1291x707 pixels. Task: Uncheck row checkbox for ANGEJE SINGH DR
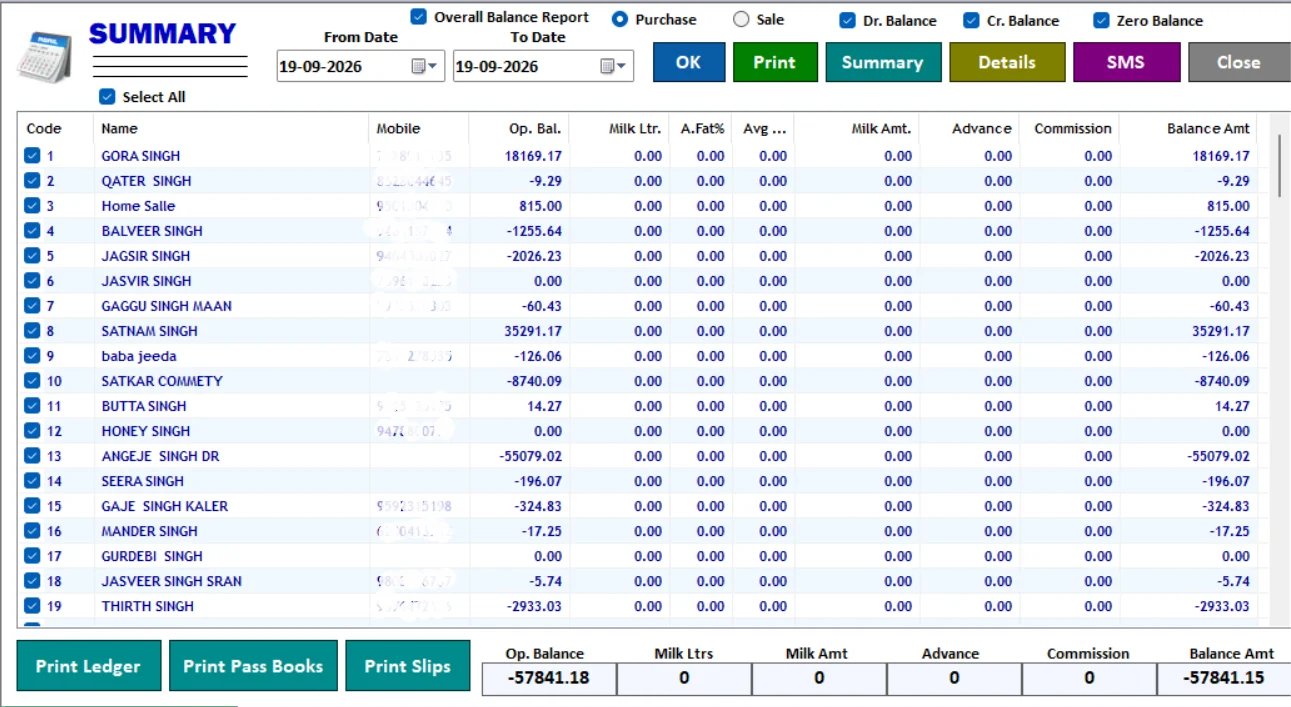click(32, 456)
